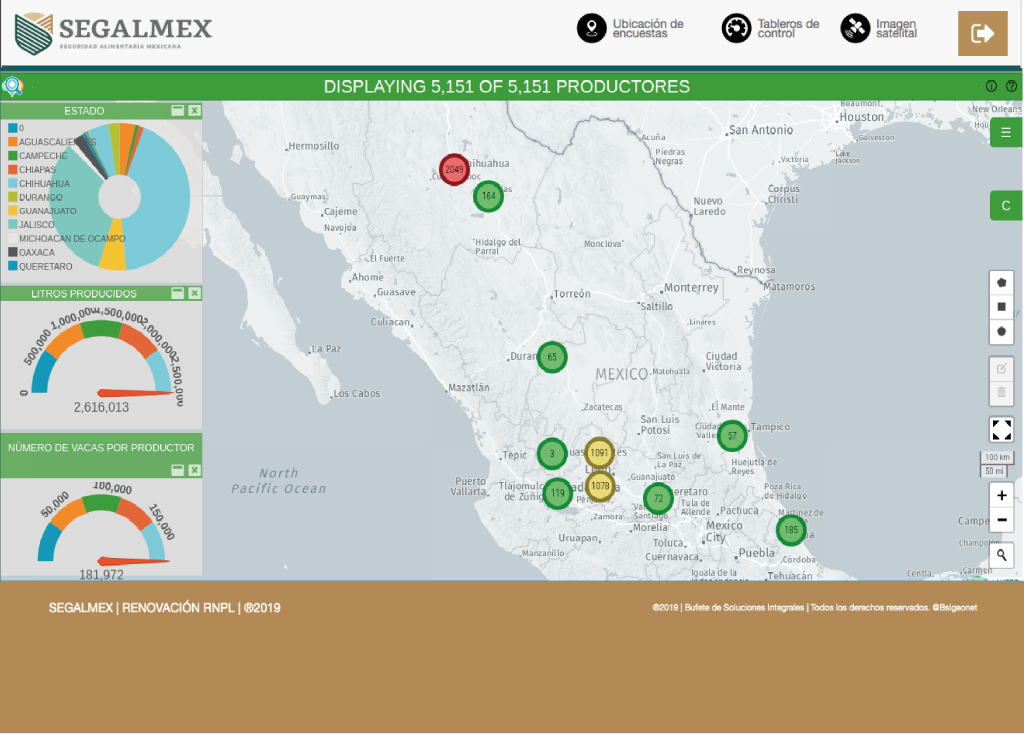Image resolution: width=1024 pixels, height=734 pixels.
Task: Zoom in on the map
Action: click(1001, 495)
